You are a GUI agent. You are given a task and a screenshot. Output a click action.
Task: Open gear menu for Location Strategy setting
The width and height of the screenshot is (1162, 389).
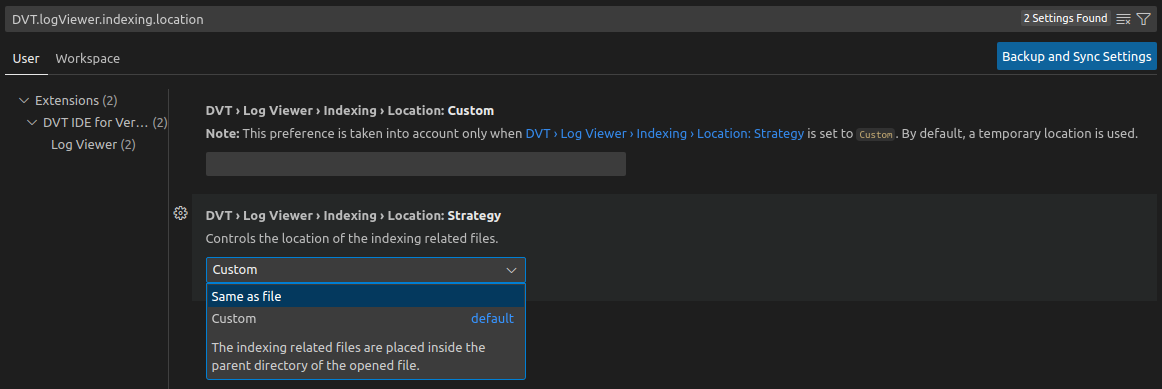point(180,213)
